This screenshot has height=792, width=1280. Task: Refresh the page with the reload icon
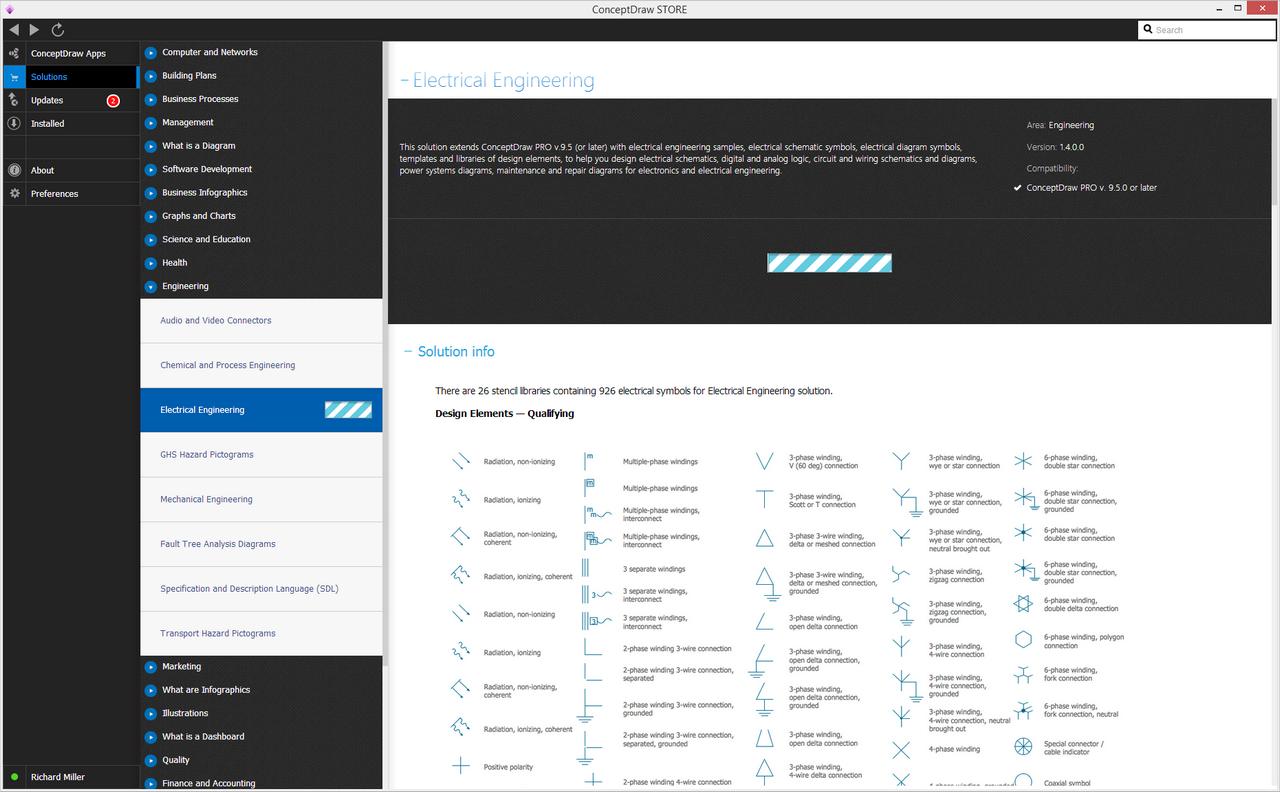[57, 29]
